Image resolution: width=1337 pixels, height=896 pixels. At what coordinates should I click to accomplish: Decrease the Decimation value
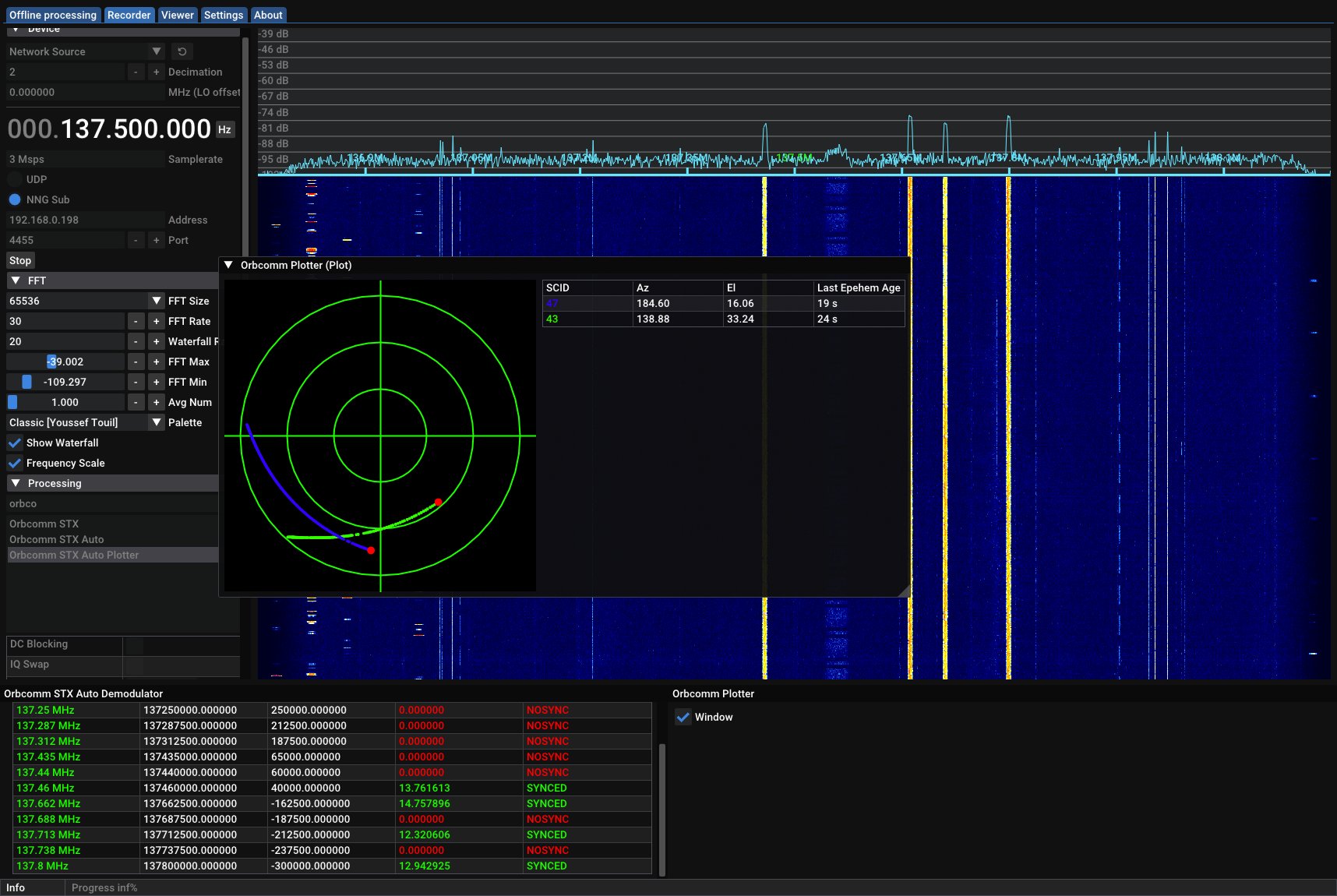tap(136, 72)
